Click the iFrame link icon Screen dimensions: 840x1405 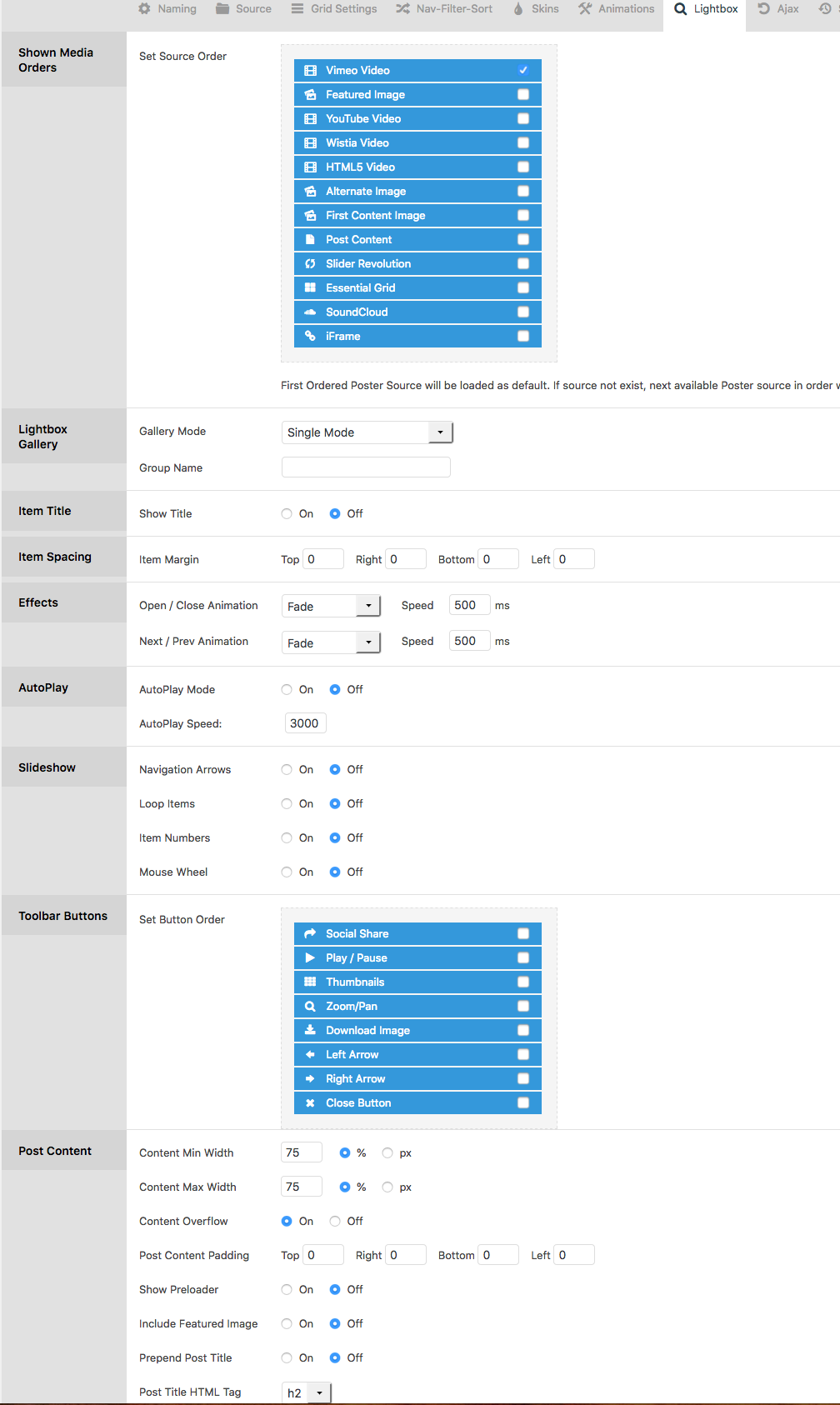click(x=310, y=337)
